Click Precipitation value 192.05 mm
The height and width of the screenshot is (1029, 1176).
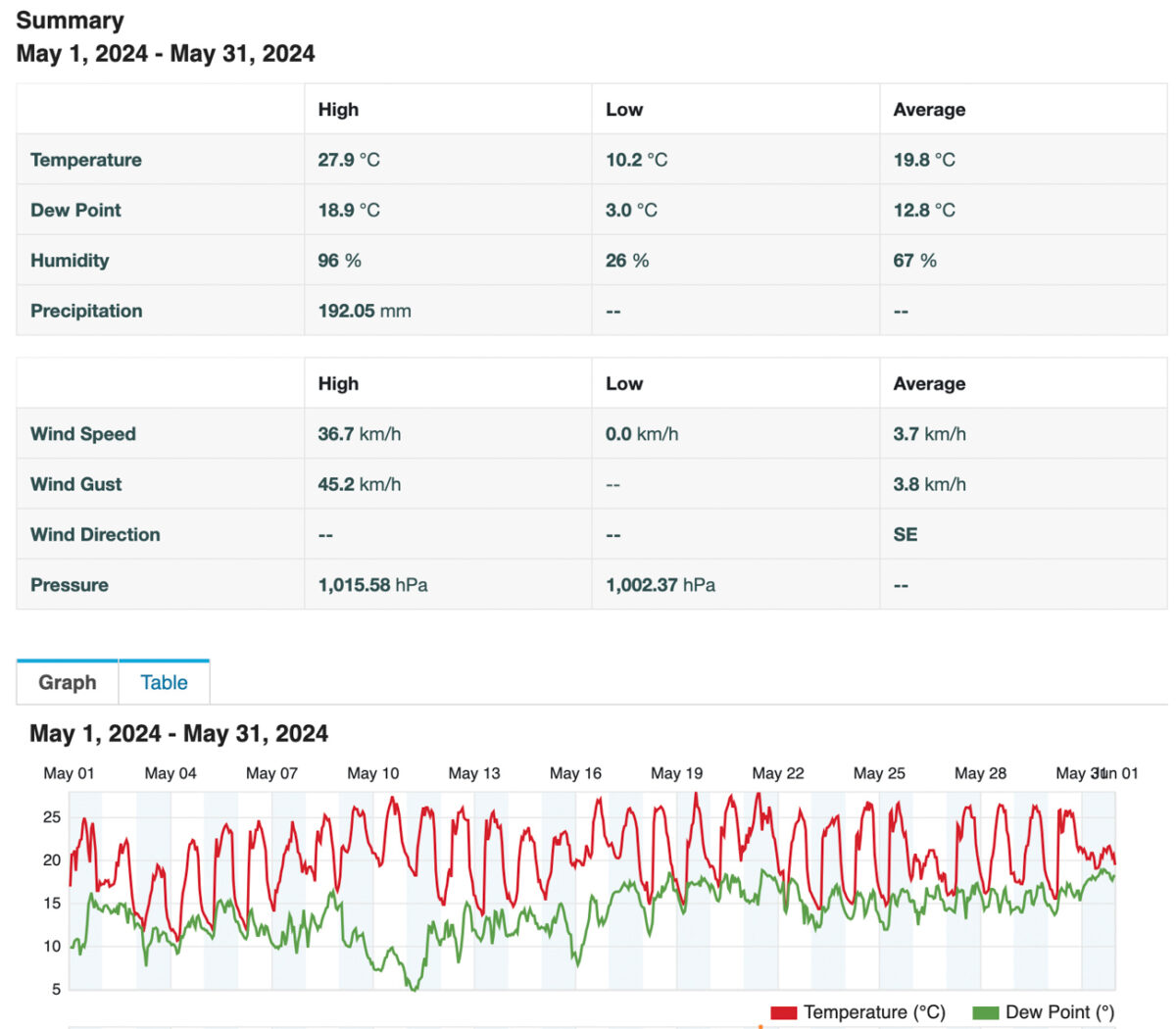(x=365, y=311)
